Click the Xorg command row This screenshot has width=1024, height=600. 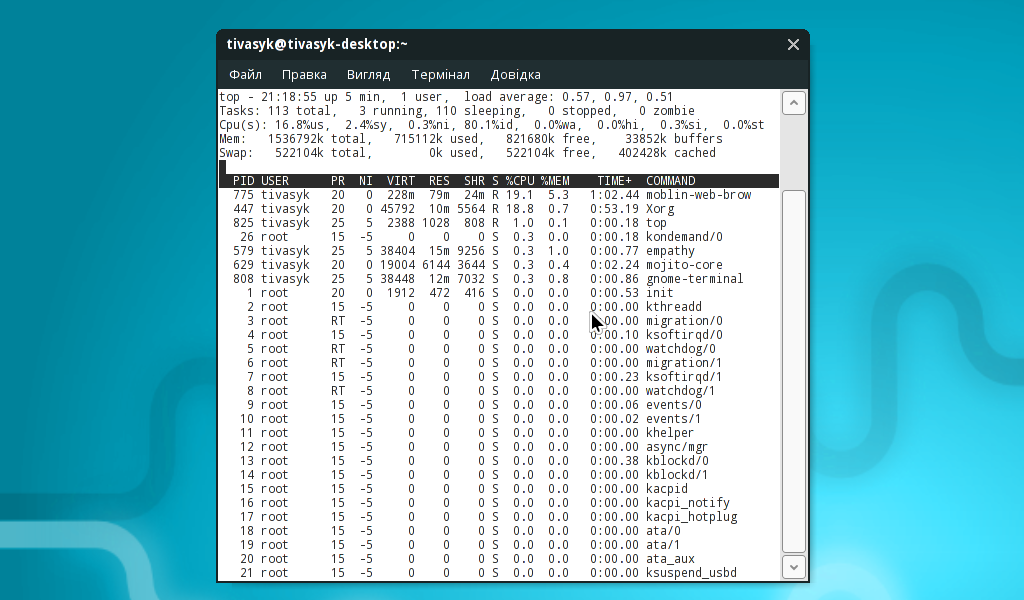[499, 209]
